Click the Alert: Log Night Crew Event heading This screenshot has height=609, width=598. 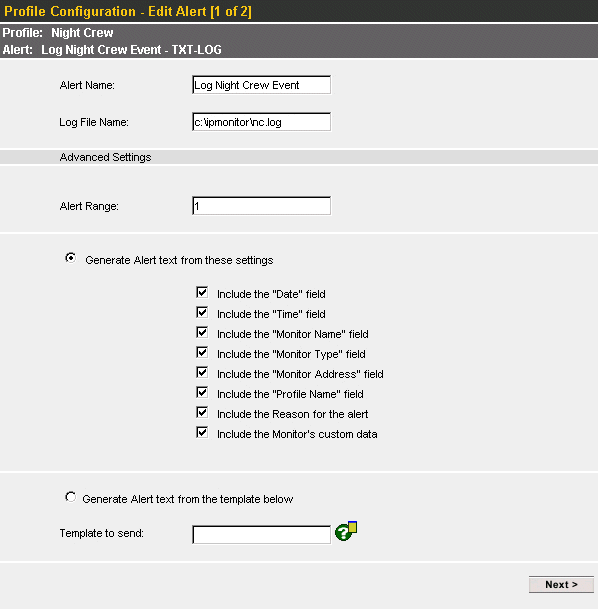pos(112,50)
